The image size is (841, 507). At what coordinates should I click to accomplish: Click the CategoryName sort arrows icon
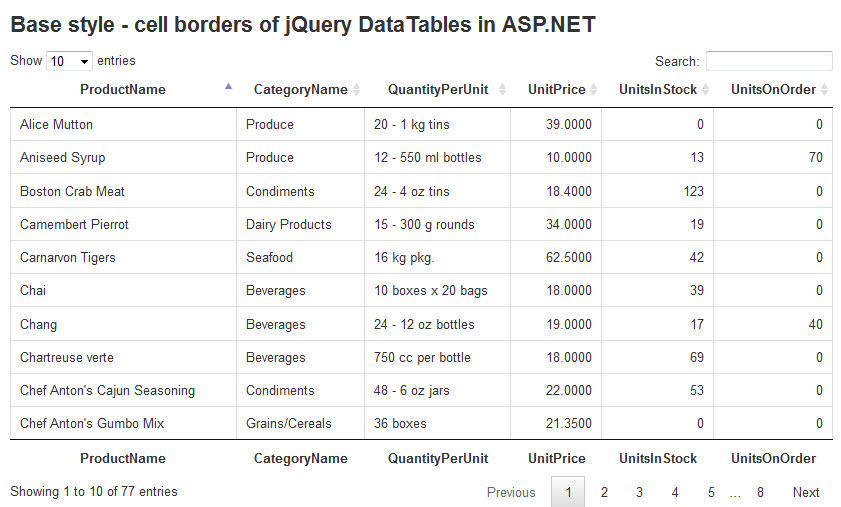pyautogui.click(x=356, y=90)
